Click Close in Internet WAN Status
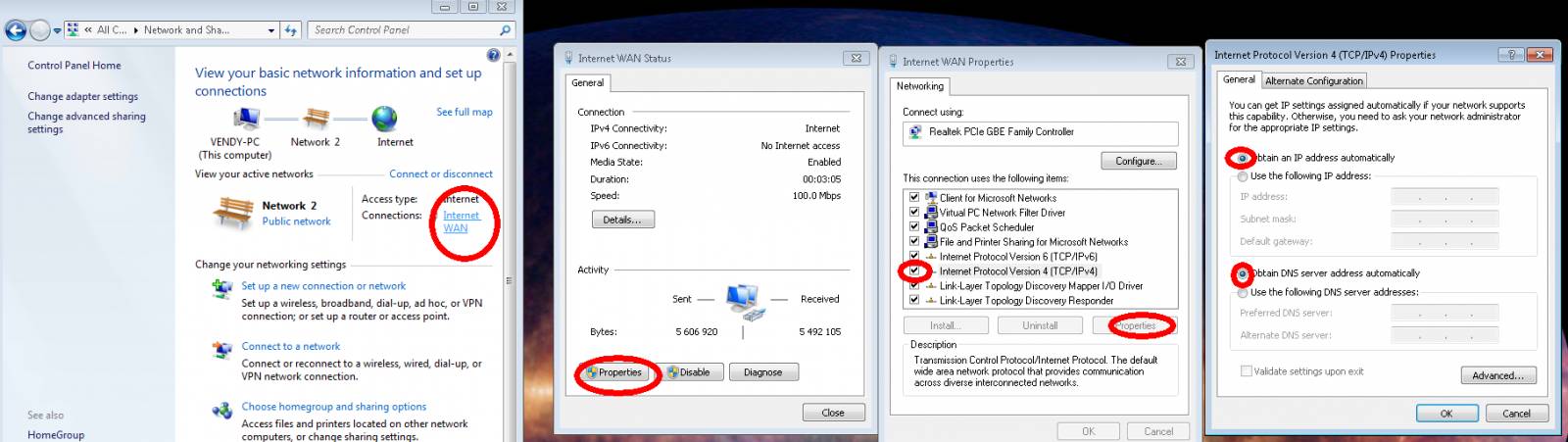Screen dimensions: 1568x442 click(833, 413)
